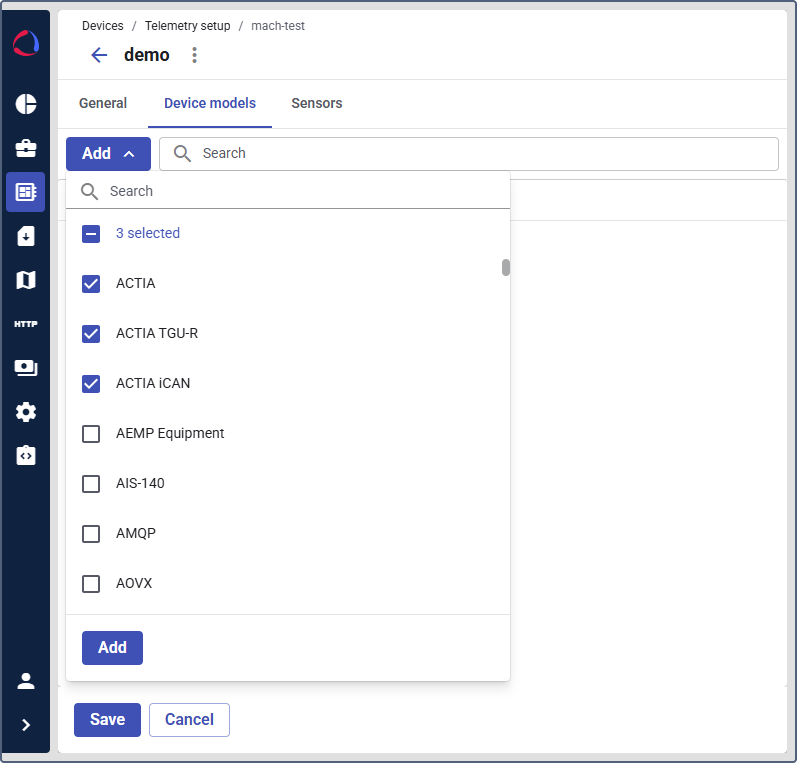Click the briefcase icon in sidebar
This screenshot has width=797, height=763.
tap(26, 148)
